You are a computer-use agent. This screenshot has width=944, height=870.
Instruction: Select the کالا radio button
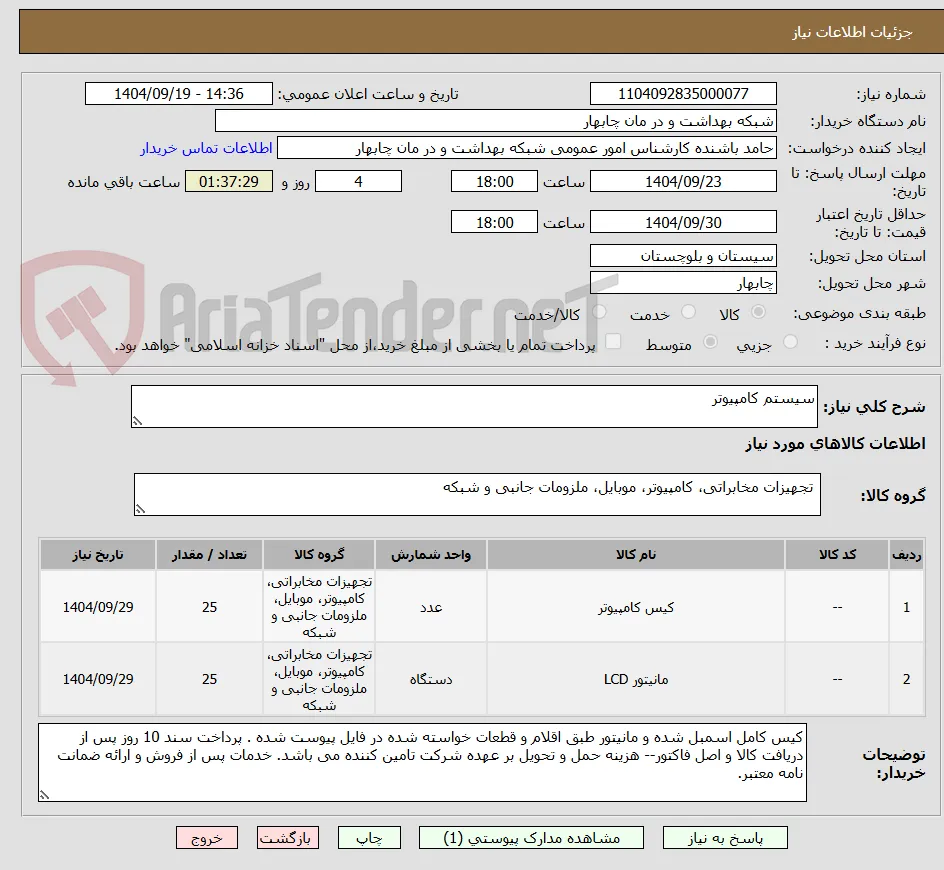(x=759, y=312)
